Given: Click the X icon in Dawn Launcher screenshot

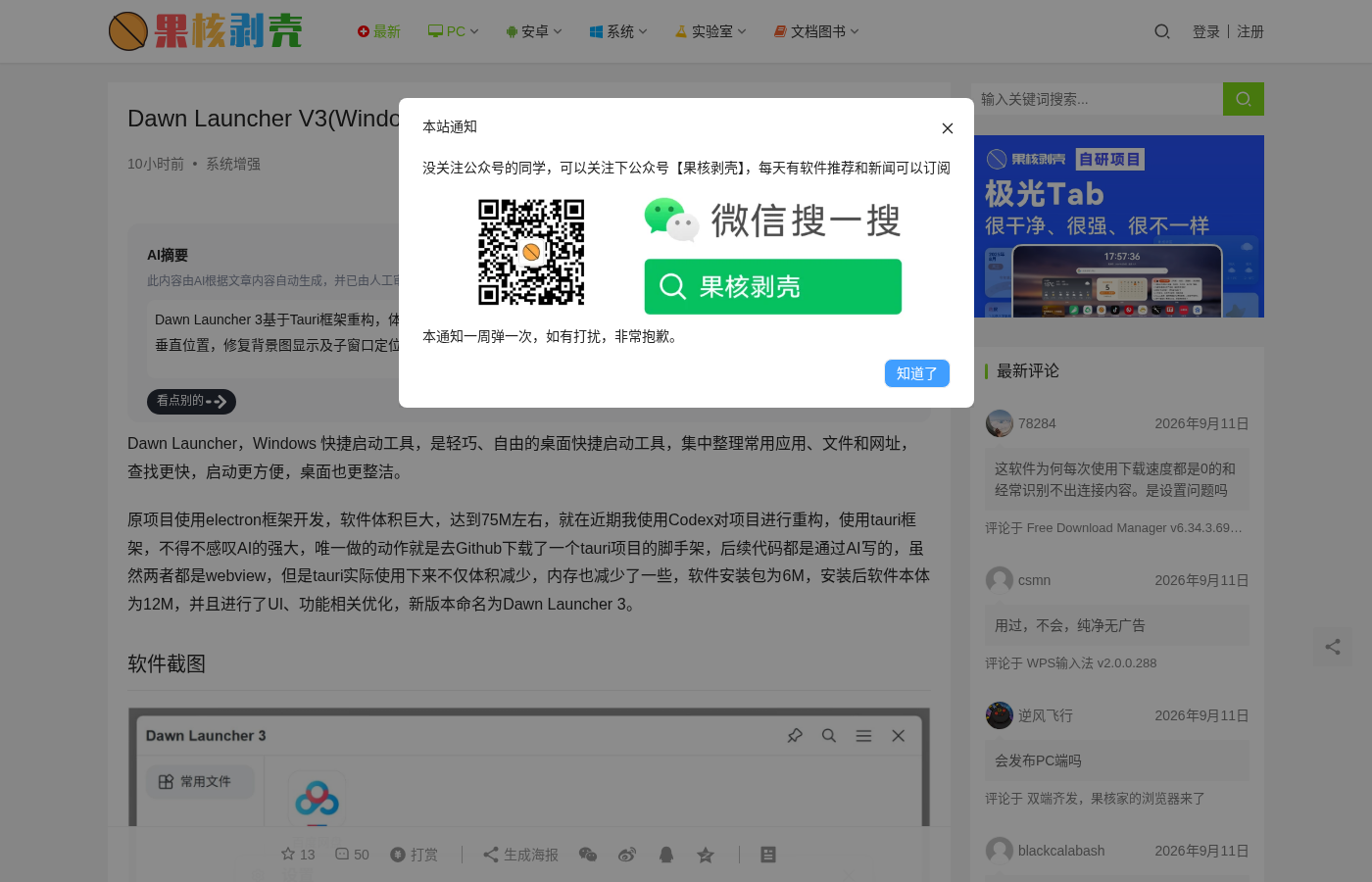Looking at the screenshot, I should click(x=898, y=735).
